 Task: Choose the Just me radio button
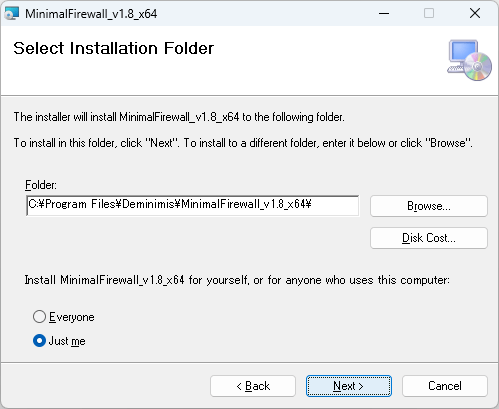[39, 341]
